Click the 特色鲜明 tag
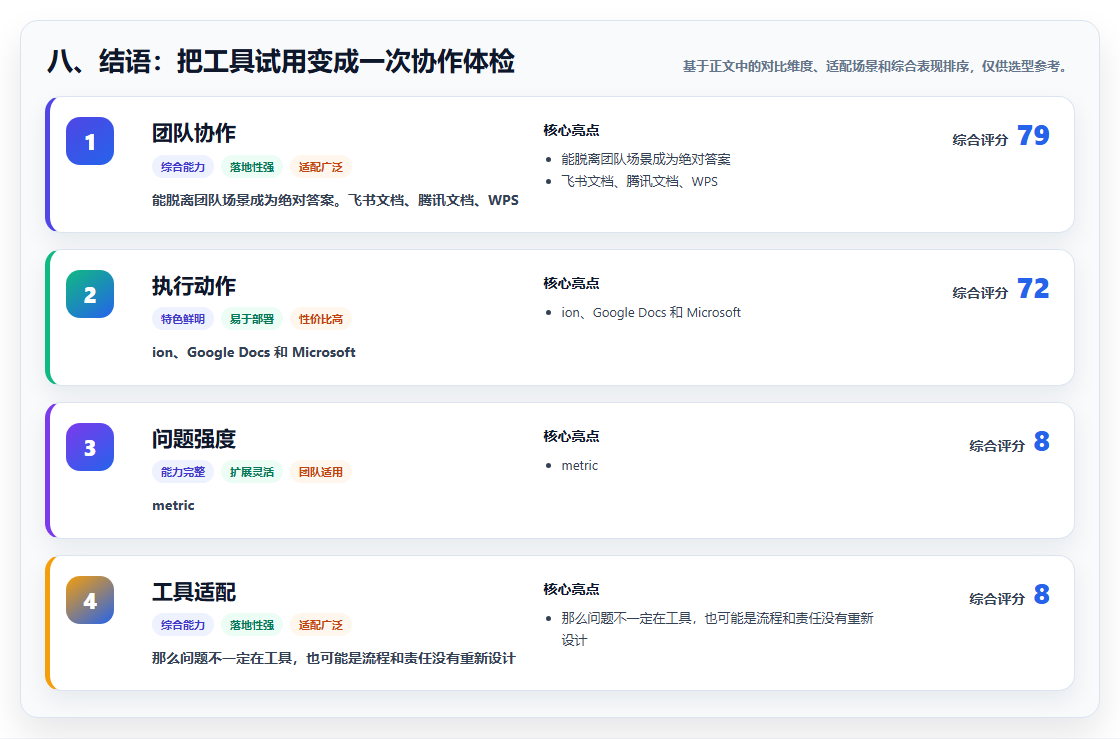 pos(183,318)
